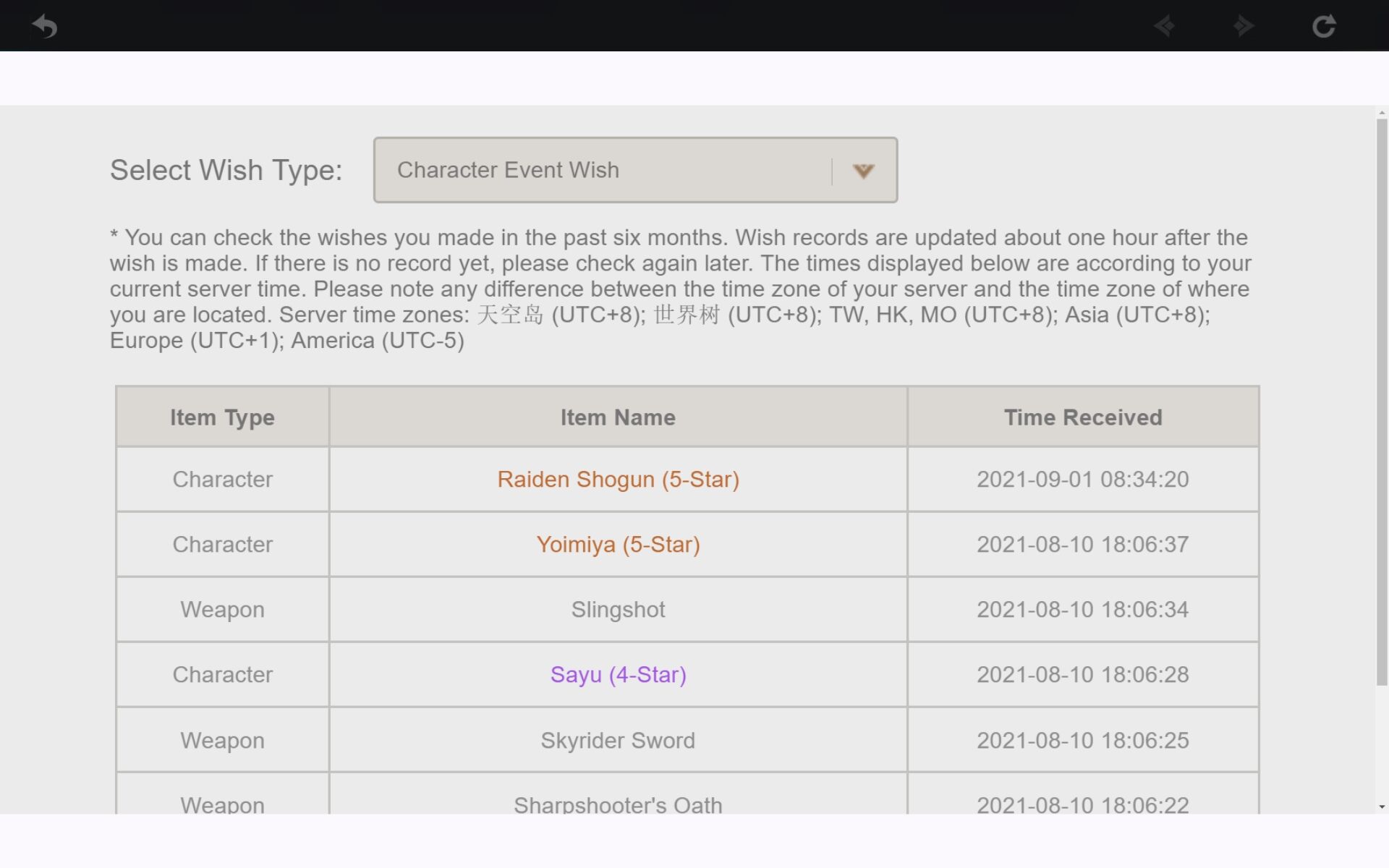Click the scrollbar down arrow

coord(1382,807)
